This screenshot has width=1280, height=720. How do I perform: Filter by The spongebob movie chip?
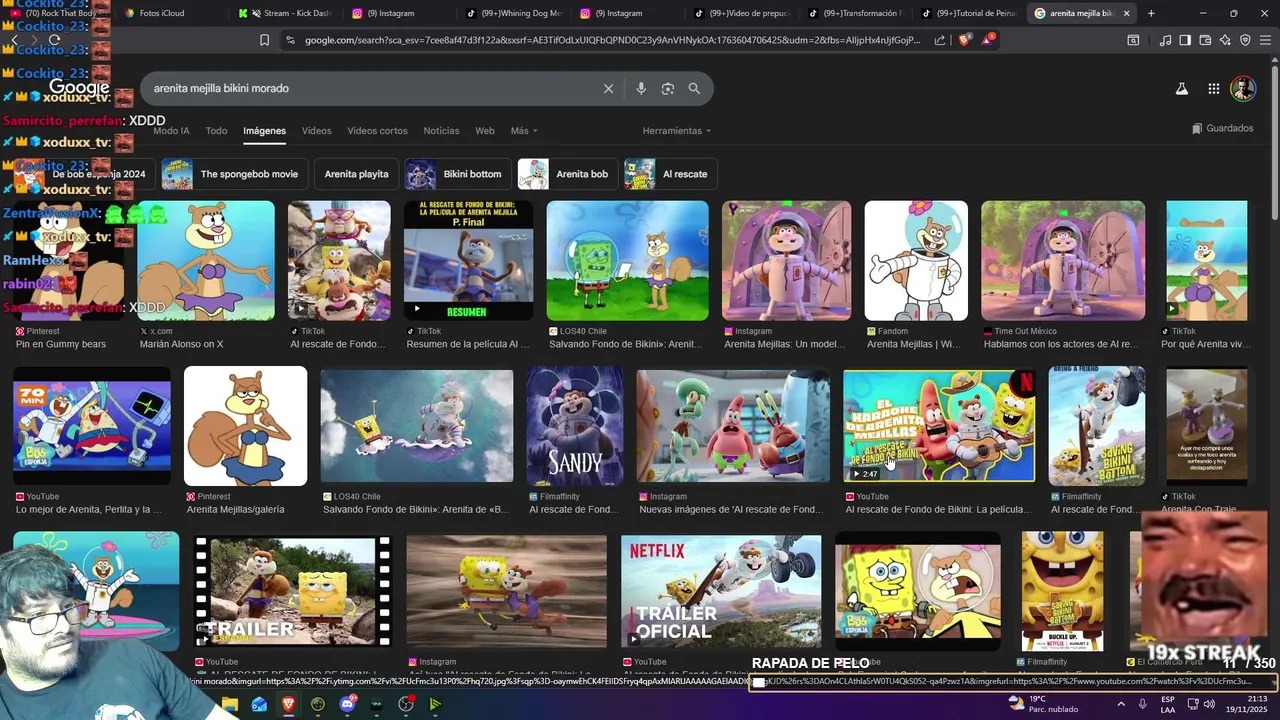coord(235,174)
